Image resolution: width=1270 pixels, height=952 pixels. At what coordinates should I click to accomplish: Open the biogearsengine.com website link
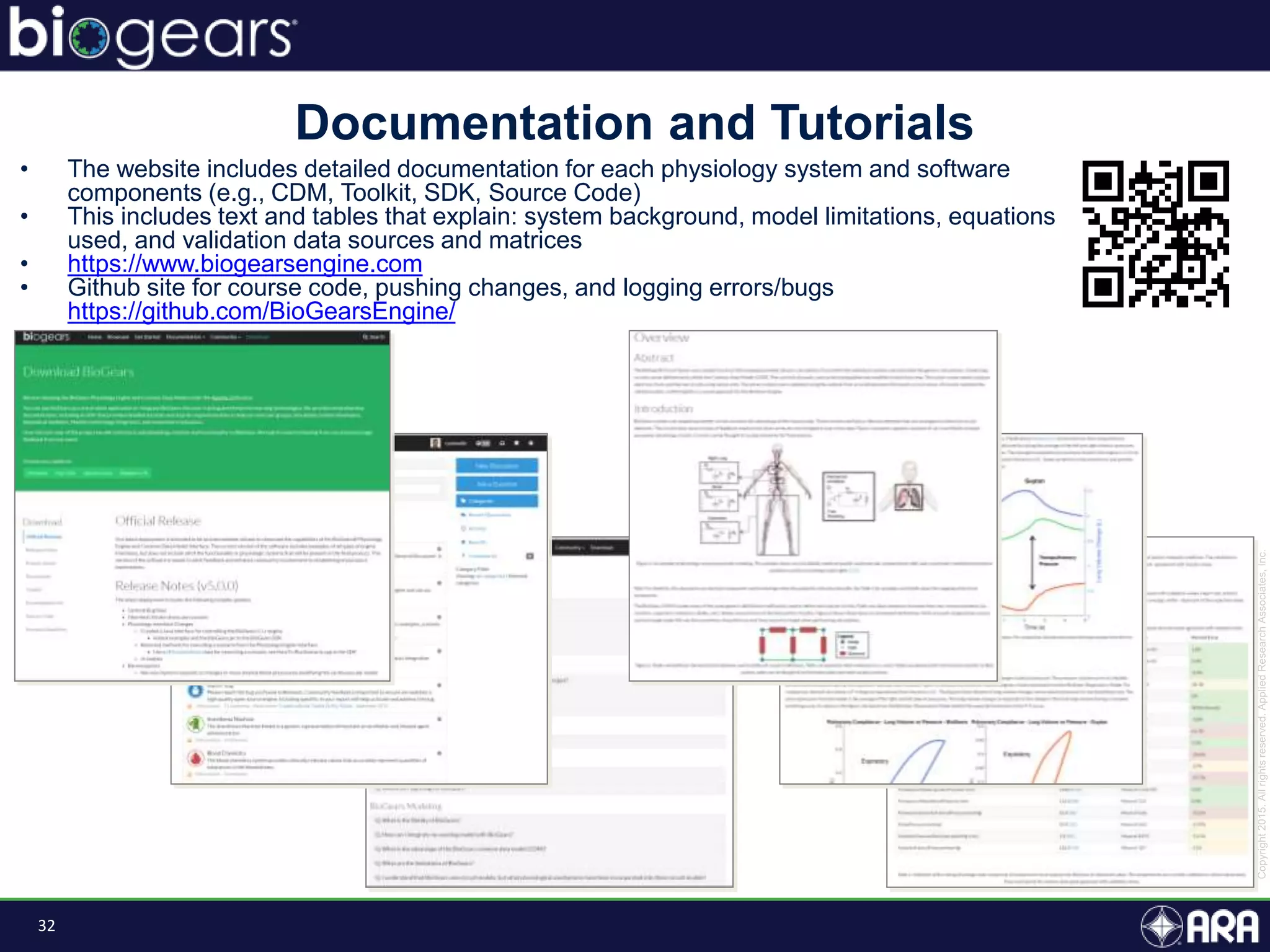tap(245, 264)
